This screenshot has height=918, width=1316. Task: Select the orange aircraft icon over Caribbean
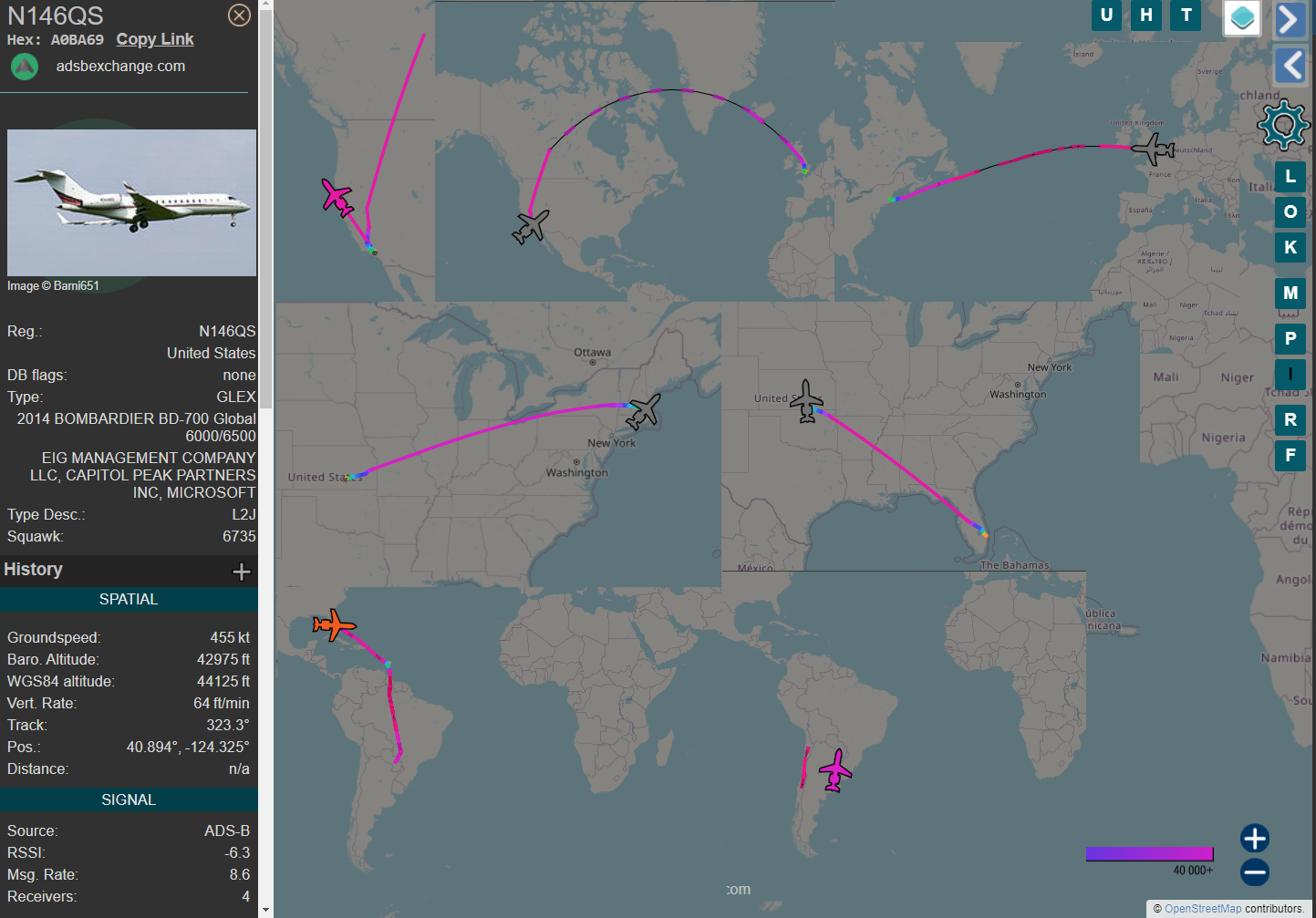(334, 625)
